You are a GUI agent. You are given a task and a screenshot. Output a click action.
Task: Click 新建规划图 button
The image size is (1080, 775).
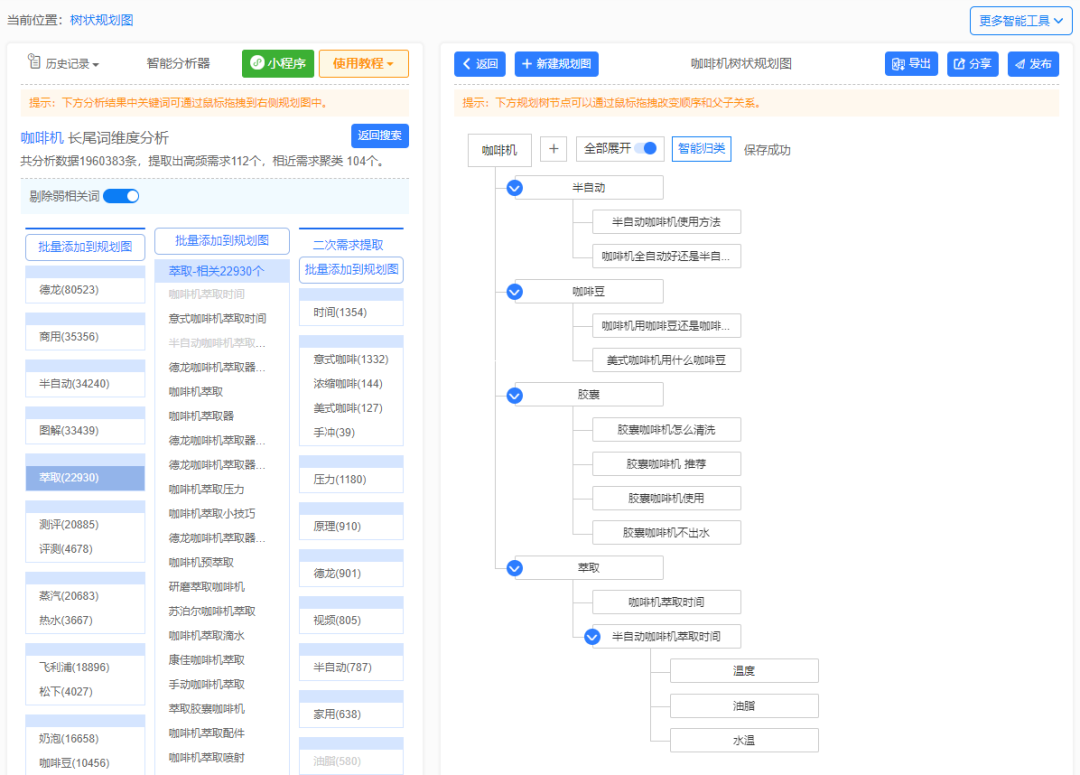click(557, 64)
